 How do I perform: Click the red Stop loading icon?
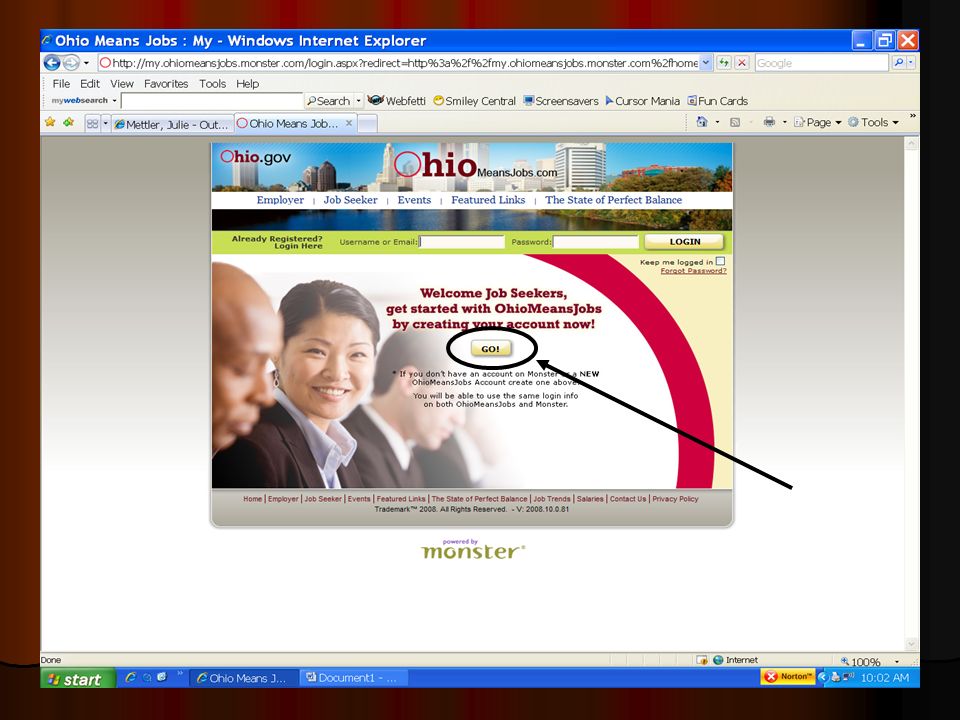tap(741, 62)
